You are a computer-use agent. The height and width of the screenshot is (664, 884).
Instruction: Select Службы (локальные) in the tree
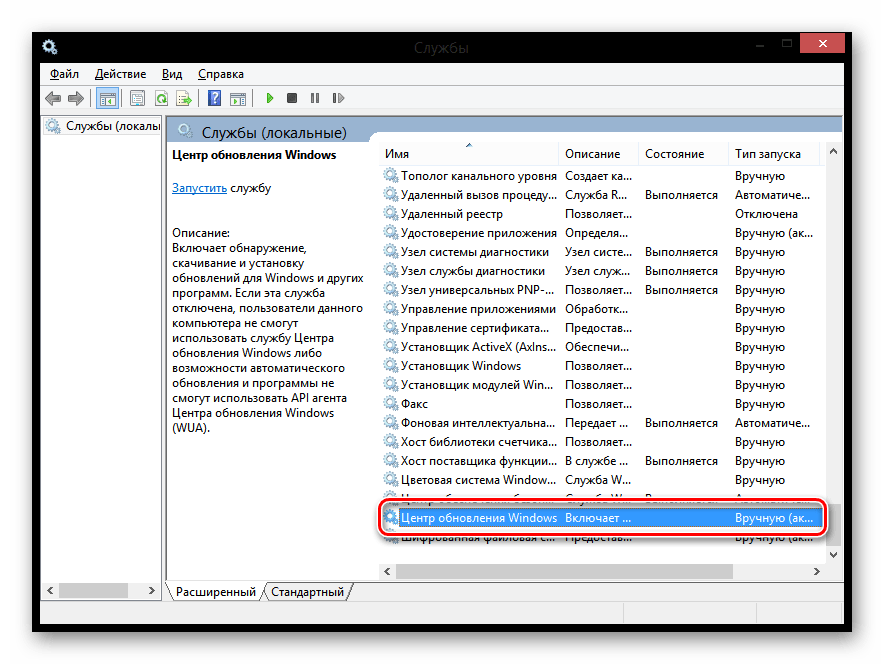click(112, 127)
